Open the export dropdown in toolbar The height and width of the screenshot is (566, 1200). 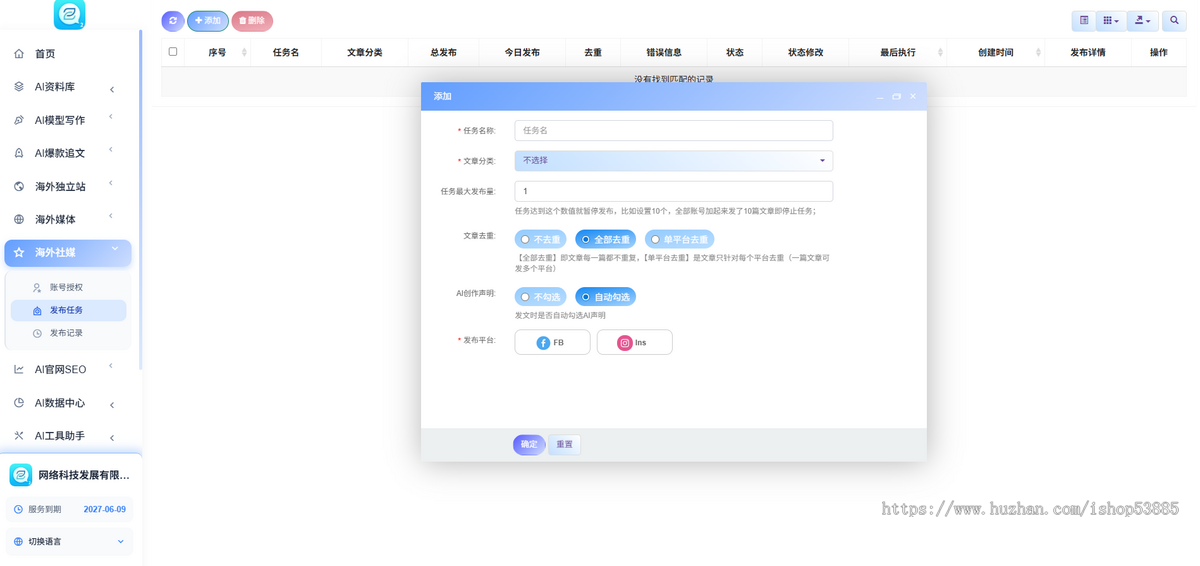click(x=1142, y=20)
